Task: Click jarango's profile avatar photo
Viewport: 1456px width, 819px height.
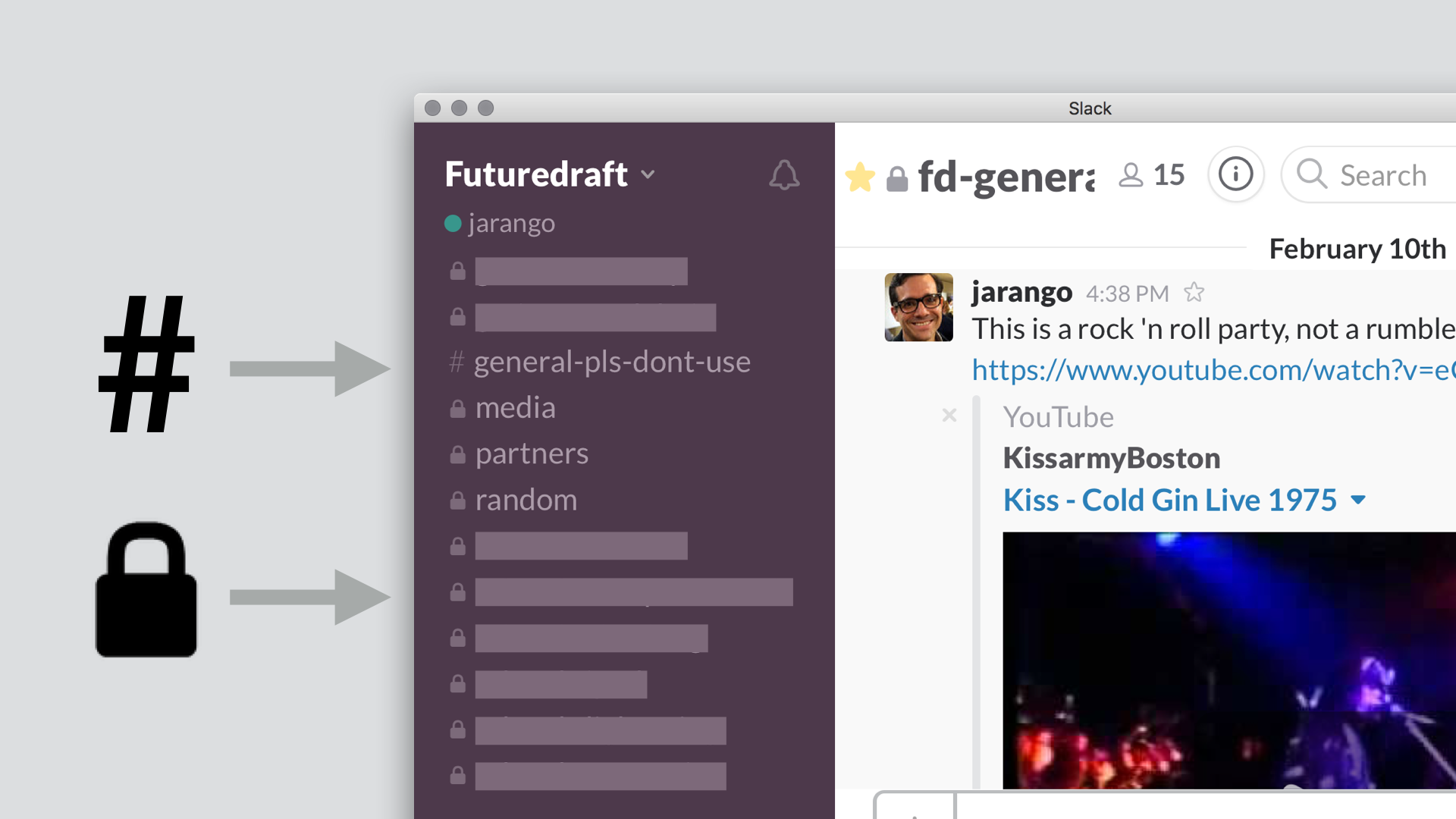Action: [x=918, y=307]
